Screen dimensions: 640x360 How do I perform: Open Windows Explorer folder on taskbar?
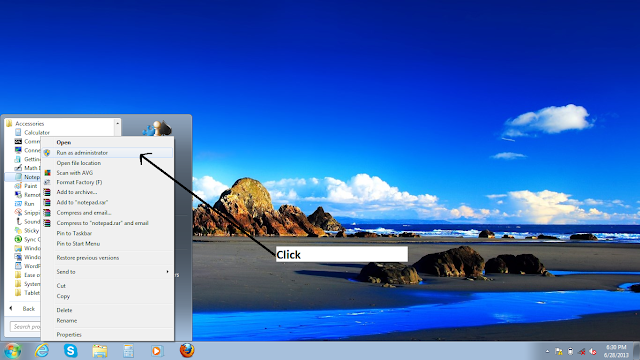100,351
